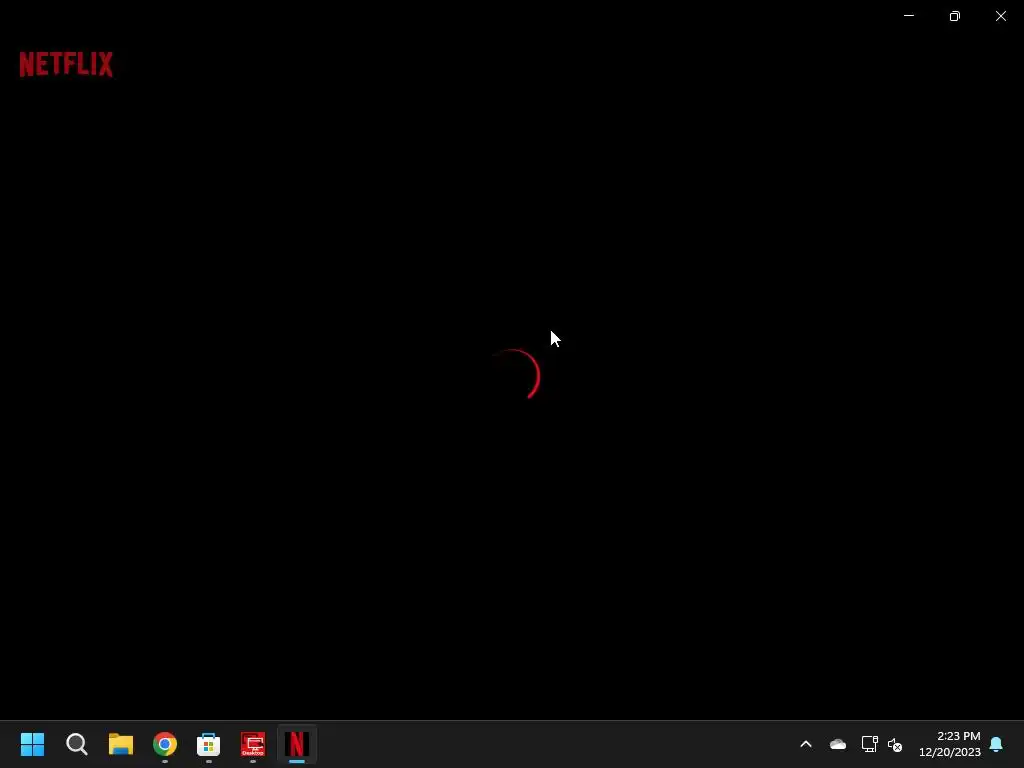
Task: Open the clock showing 2:23 PM
Action: click(950, 744)
